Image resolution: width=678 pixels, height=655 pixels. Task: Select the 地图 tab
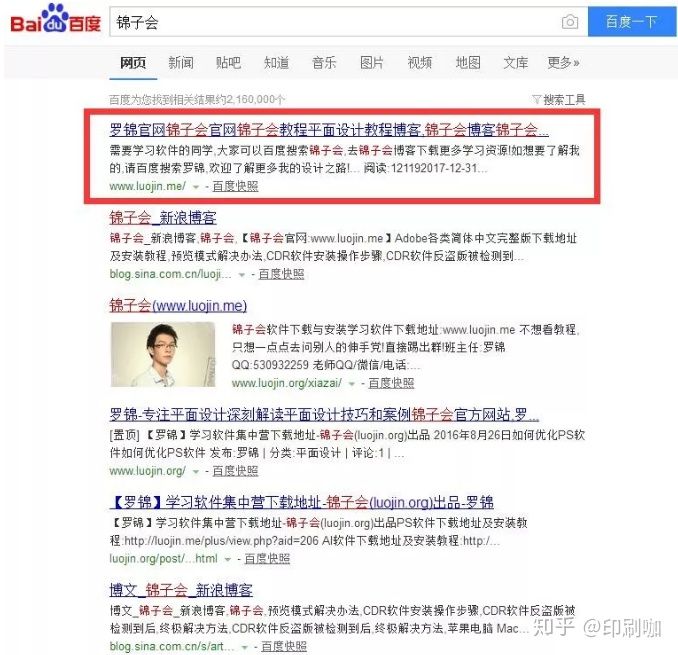point(468,63)
